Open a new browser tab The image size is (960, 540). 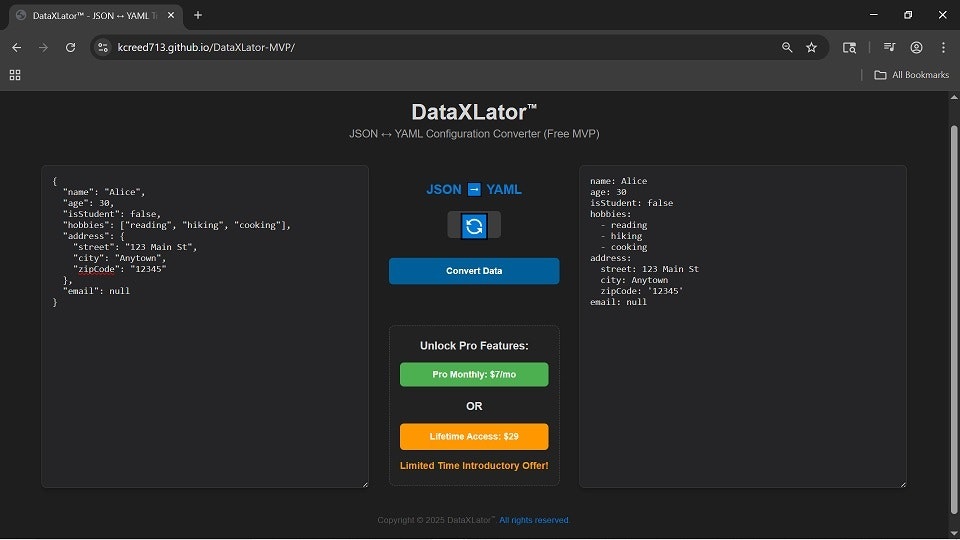pos(198,15)
